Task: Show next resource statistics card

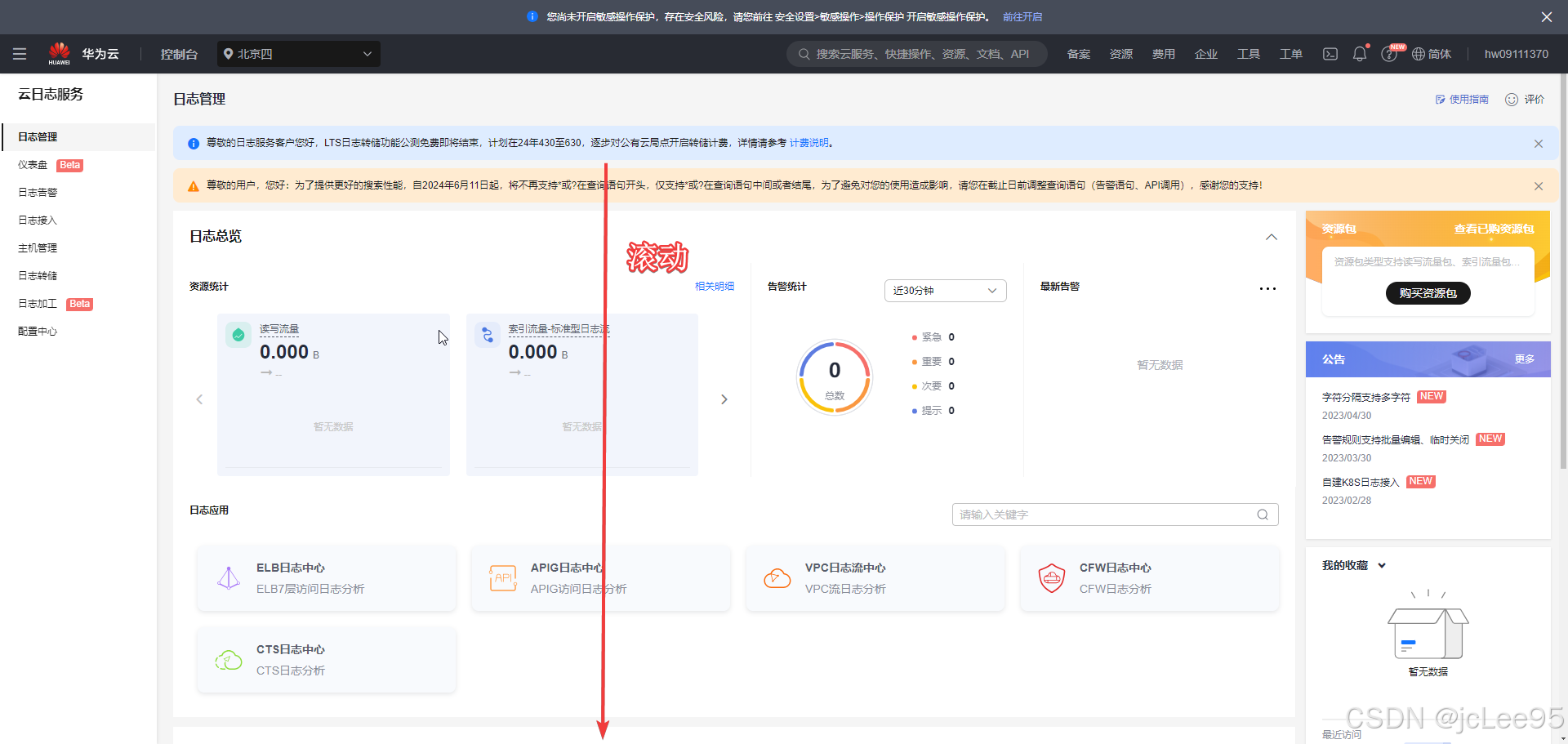Action: [724, 399]
